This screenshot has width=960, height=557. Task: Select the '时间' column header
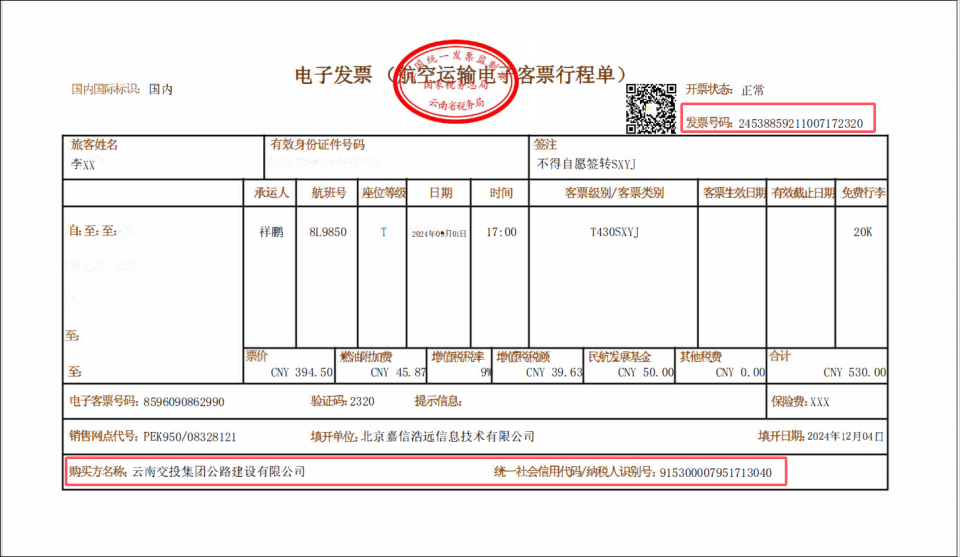501,193
